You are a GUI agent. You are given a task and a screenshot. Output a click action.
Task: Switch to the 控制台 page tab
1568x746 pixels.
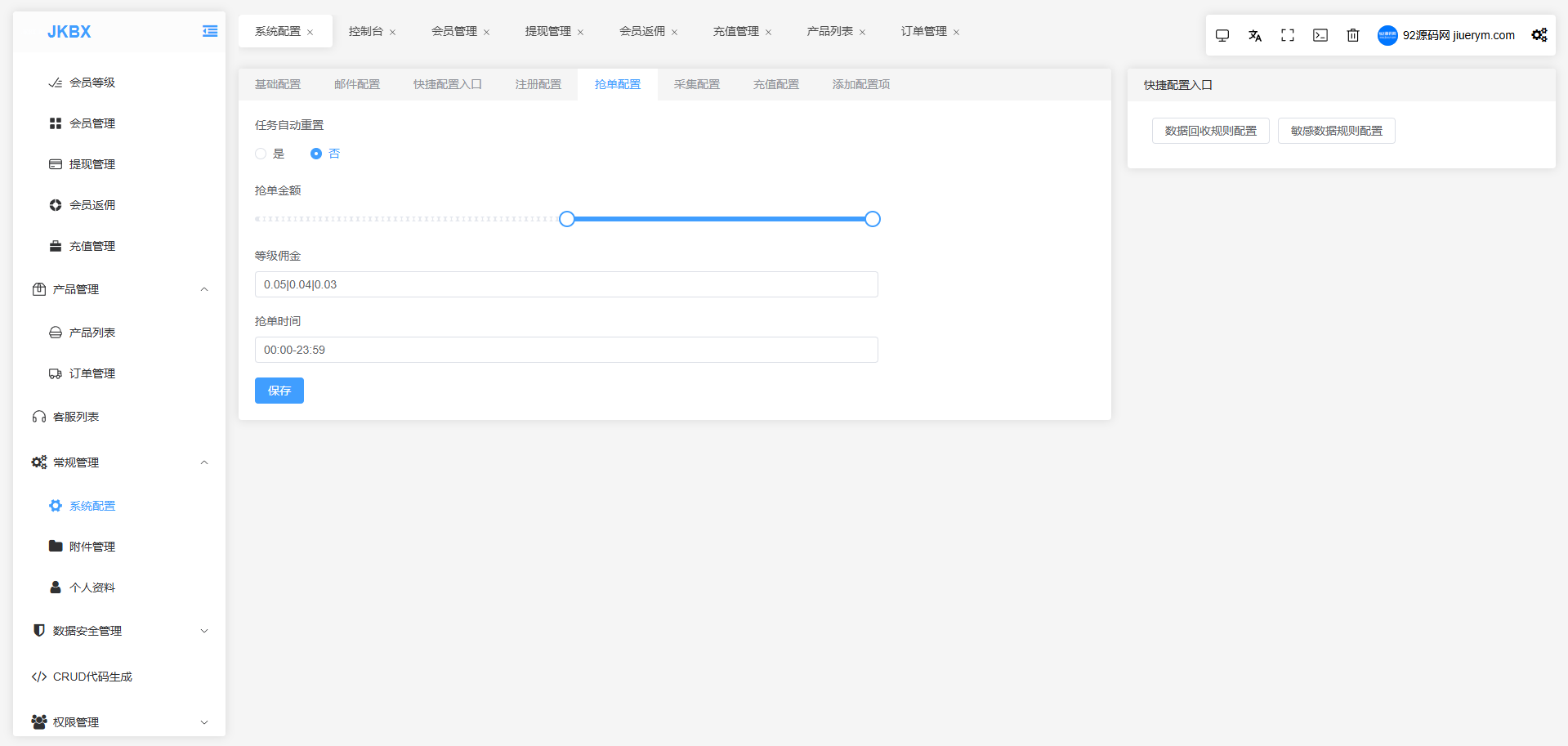click(366, 31)
